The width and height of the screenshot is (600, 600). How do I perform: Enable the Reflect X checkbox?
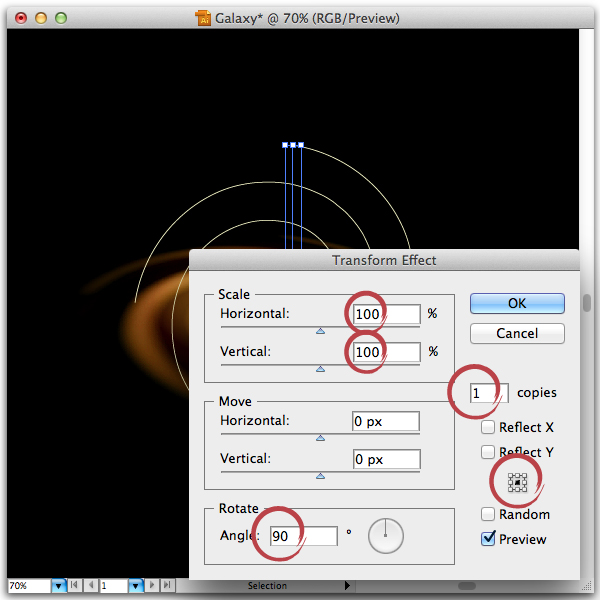tap(488, 427)
